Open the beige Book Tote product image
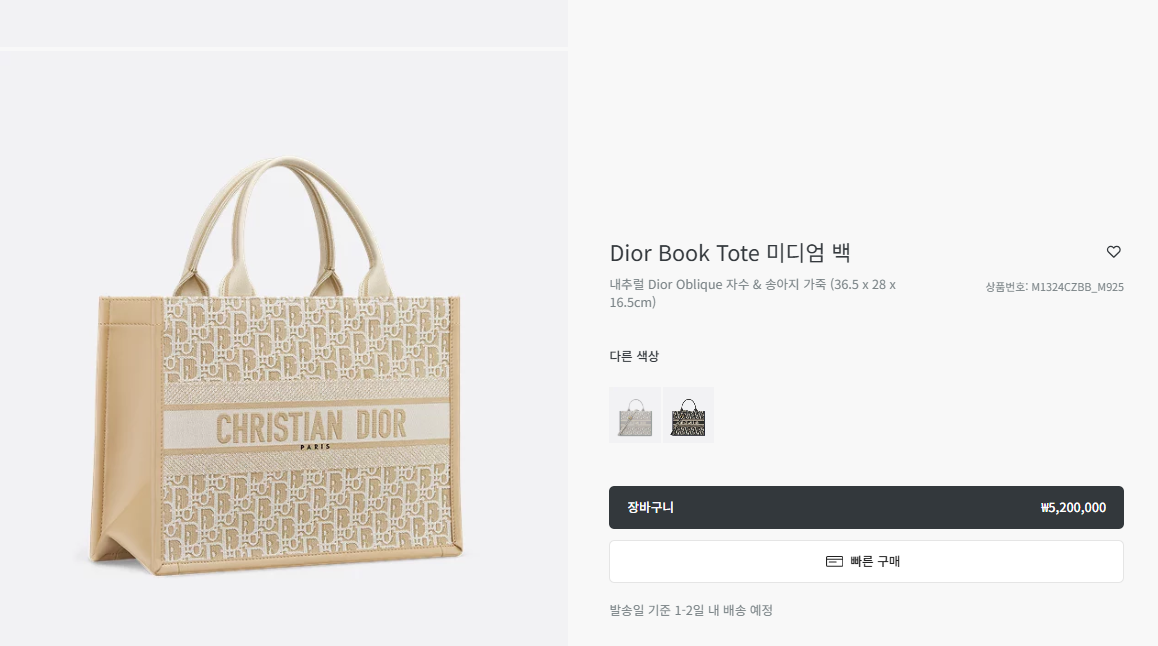 pyautogui.click(x=279, y=366)
